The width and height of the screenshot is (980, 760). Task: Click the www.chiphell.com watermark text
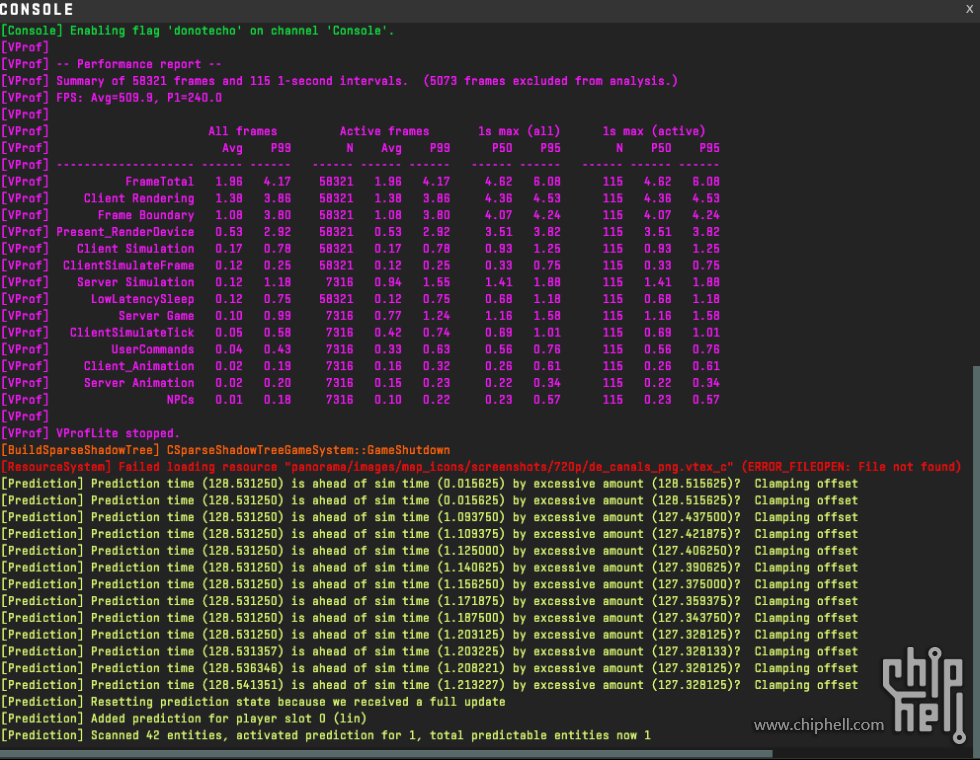[x=818, y=725]
